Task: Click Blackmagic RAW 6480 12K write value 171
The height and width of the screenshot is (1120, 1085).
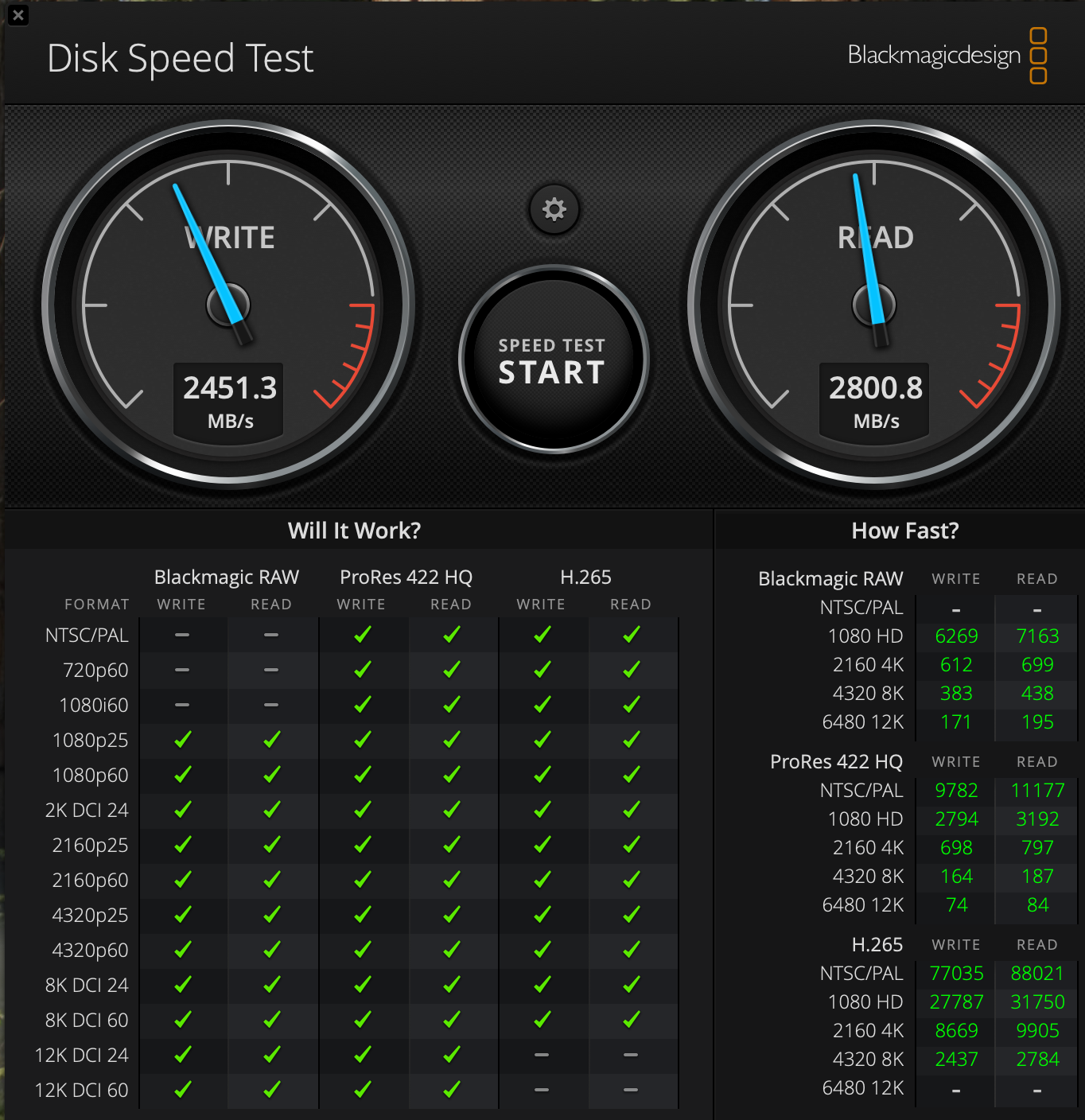Action: pos(956,722)
